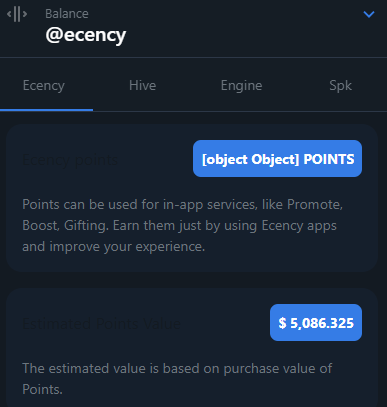Click the Balance label

67,14
